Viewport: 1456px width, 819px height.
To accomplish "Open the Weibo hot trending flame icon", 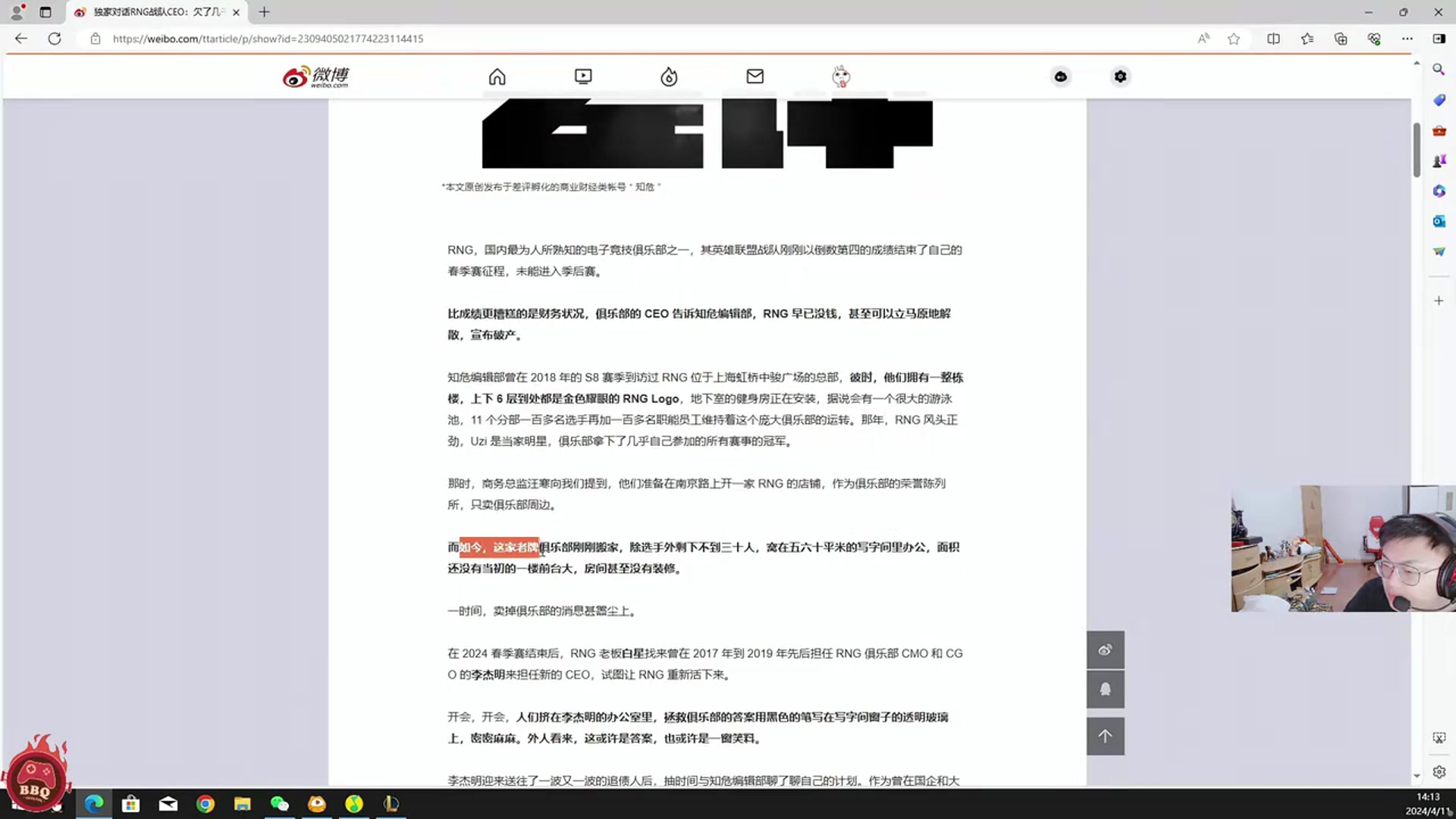I will (x=669, y=77).
